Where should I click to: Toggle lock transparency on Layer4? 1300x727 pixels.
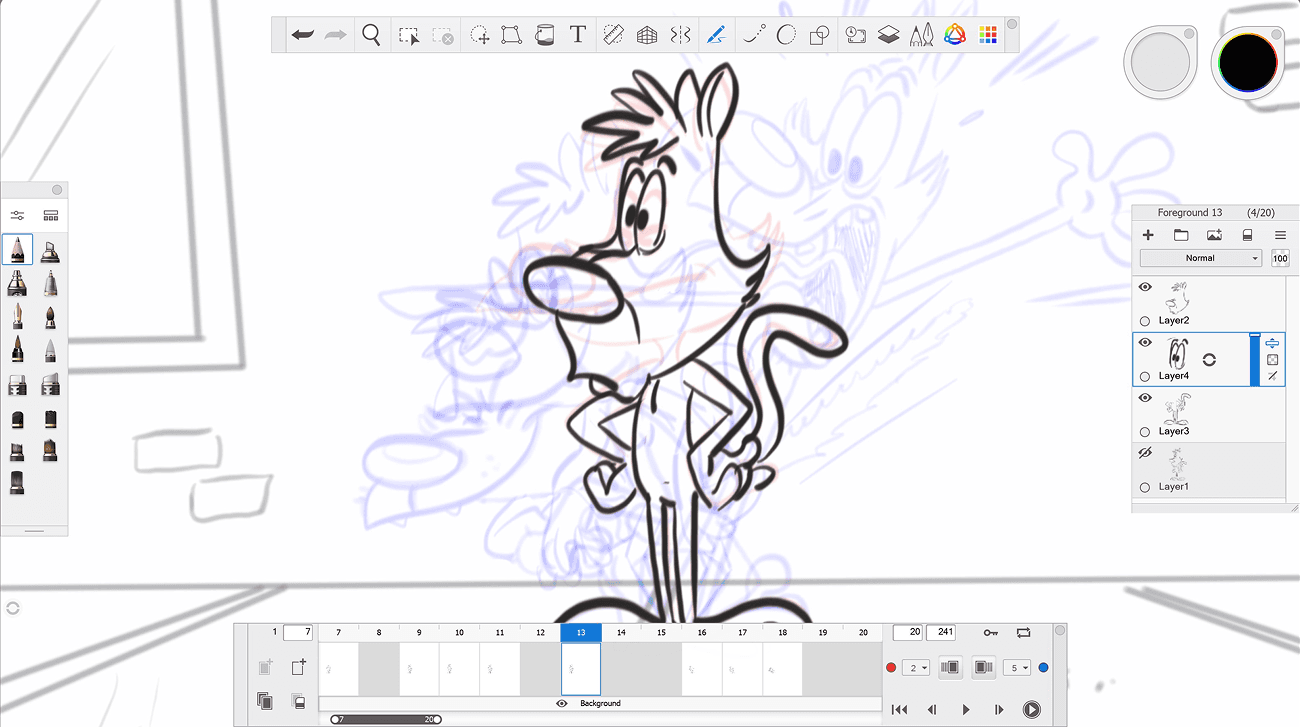point(1272,360)
